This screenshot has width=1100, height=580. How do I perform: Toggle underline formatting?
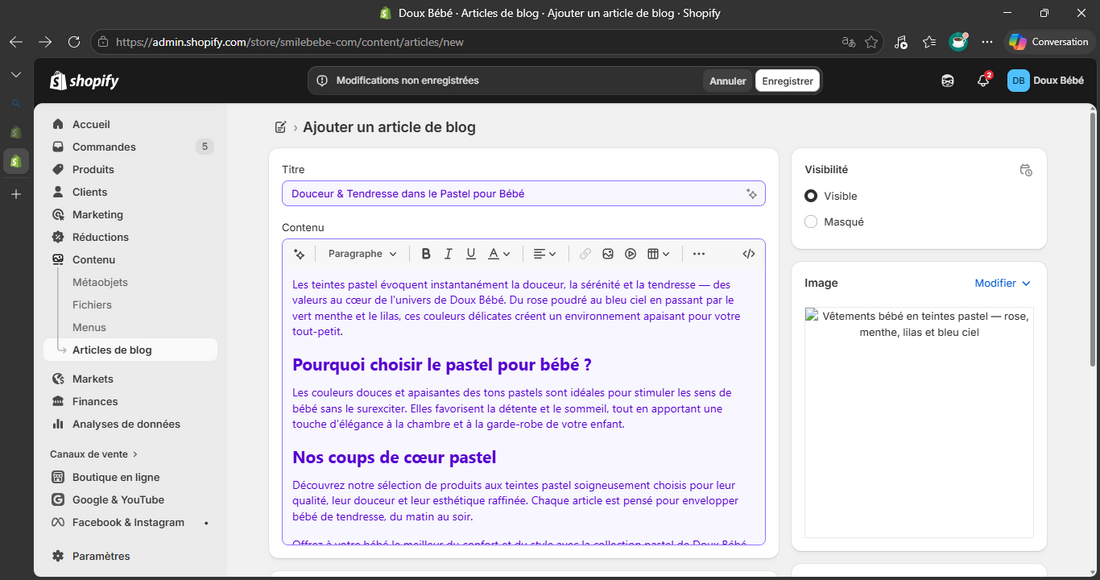pos(471,254)
